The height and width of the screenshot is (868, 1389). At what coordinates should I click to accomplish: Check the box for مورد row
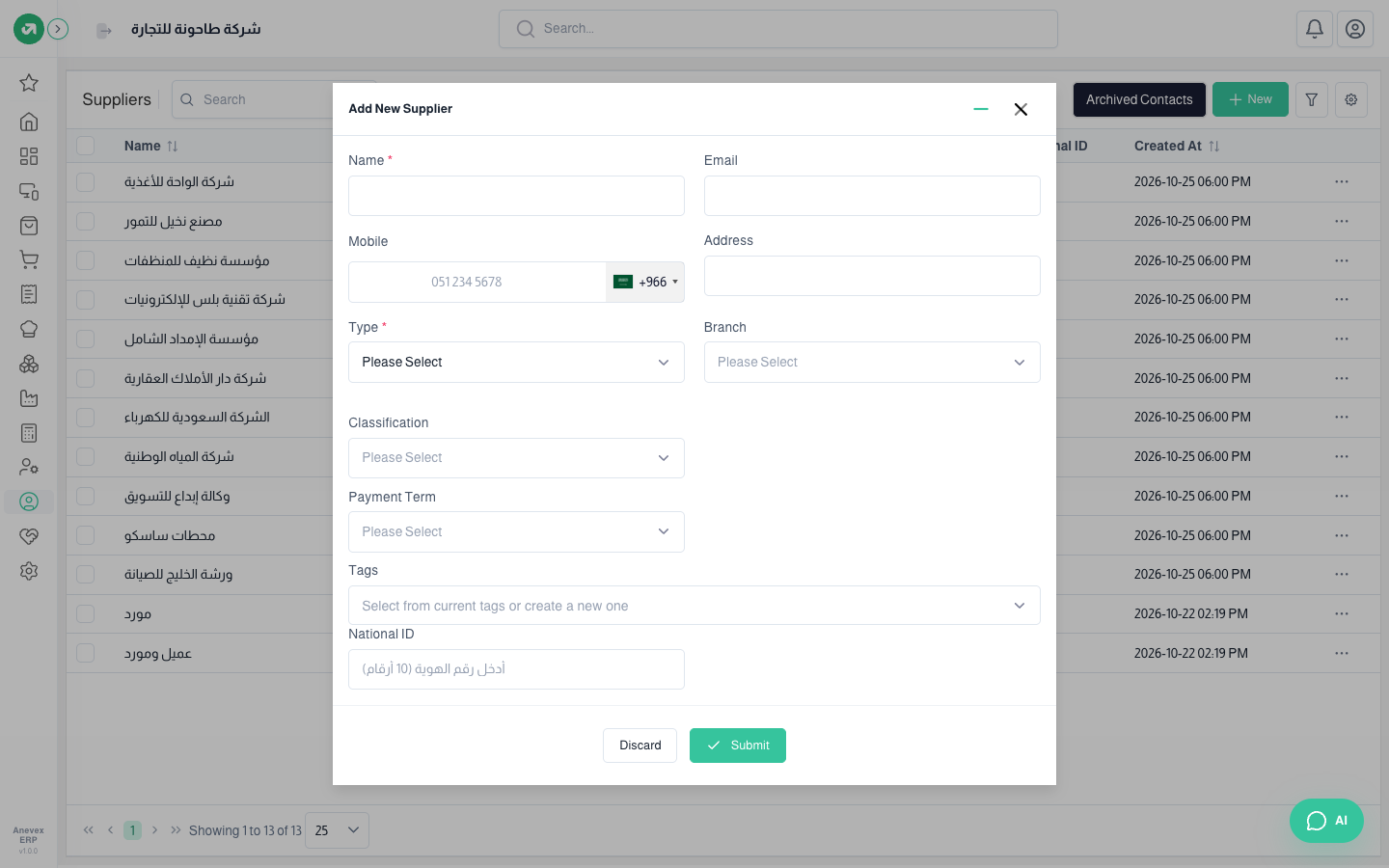[86, 613]
